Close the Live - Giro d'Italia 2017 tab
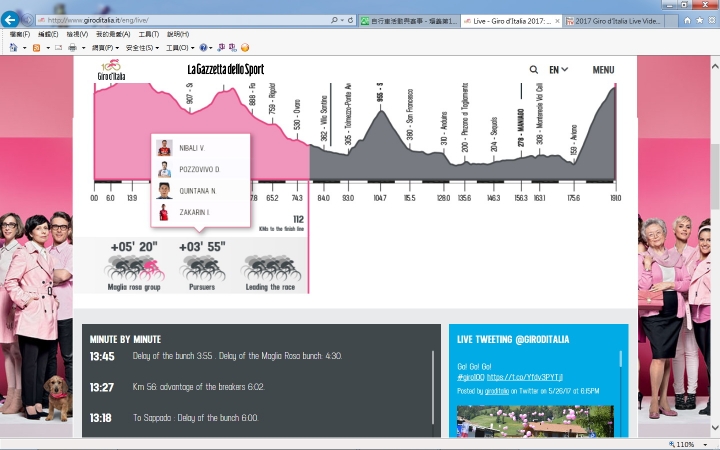 pyautogui.click(x=557, y=21)
